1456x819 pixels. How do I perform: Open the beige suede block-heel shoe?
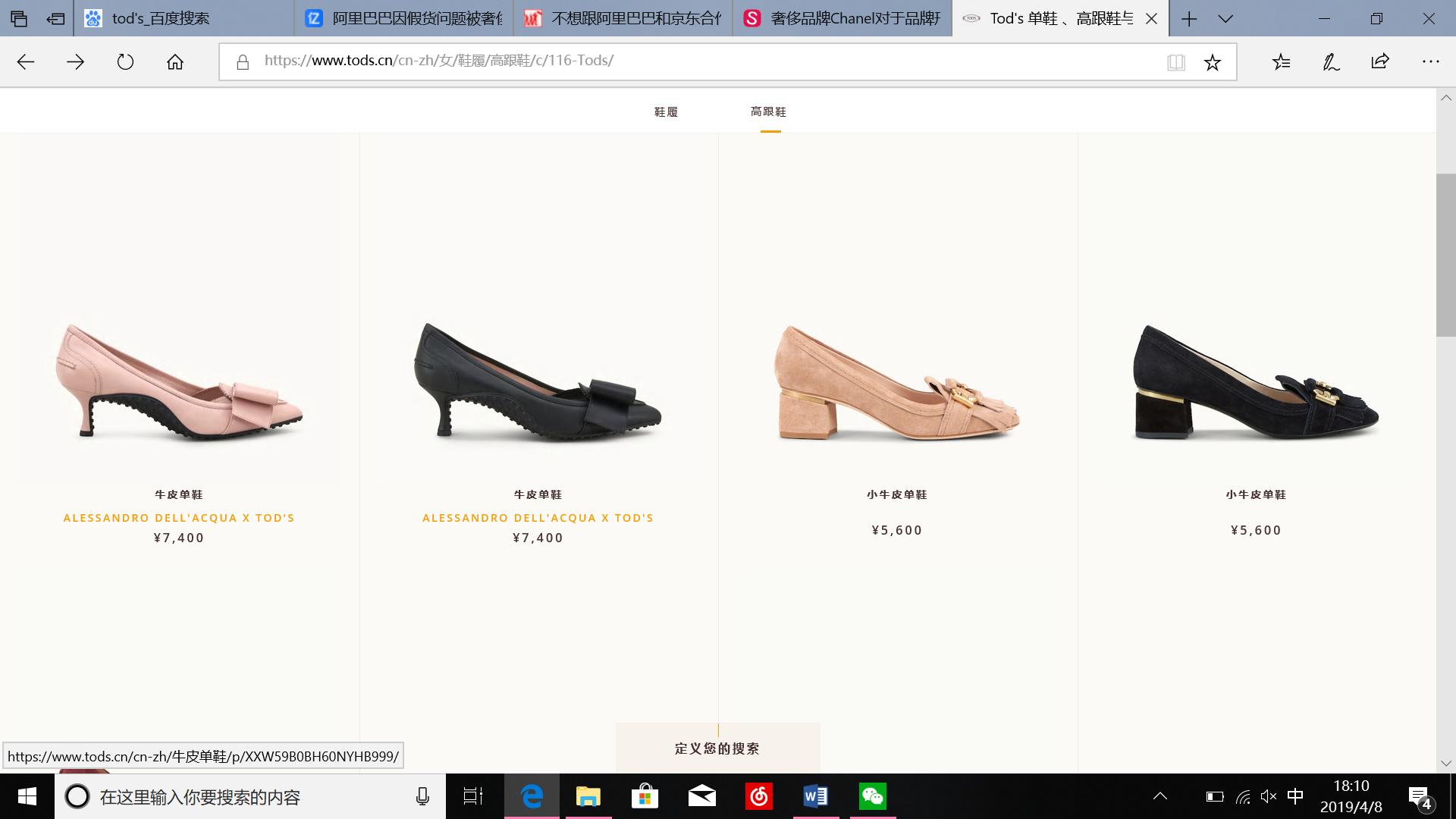point(896,383)
